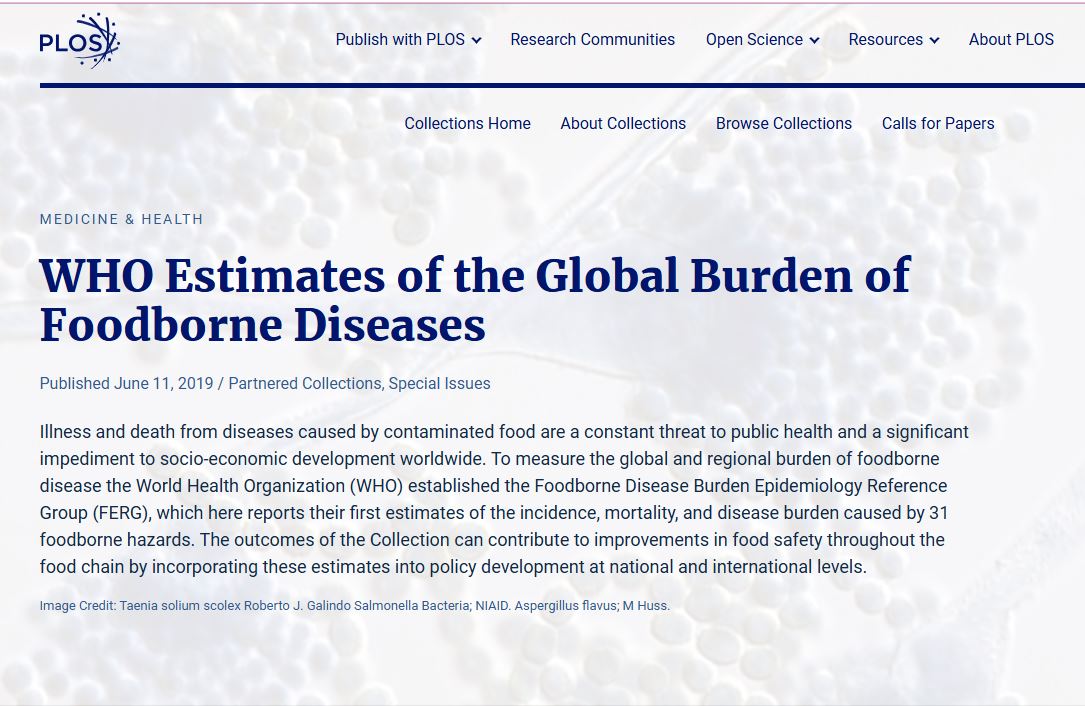Select Browse Collections
This screenshot has height=706, width=1085.
(783, 123)
